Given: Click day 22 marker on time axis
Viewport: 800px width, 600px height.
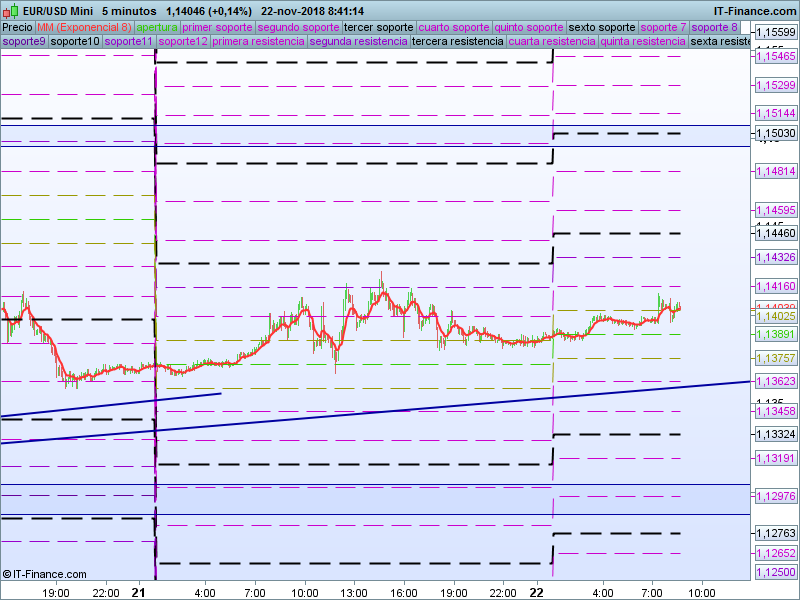Looking at the screenshot, I should (536, 592).
